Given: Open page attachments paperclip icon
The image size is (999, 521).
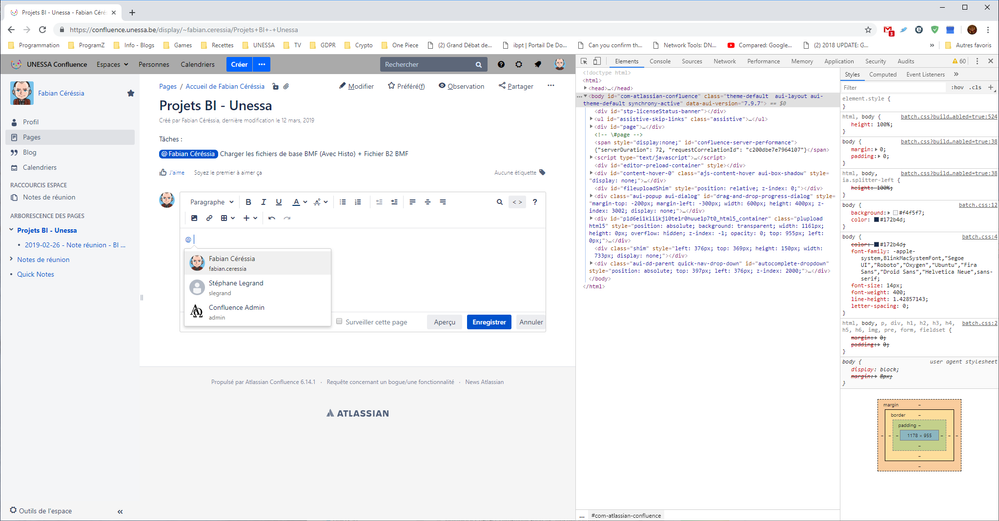Looking at the screenshot, I should click(x=286, y=87).
